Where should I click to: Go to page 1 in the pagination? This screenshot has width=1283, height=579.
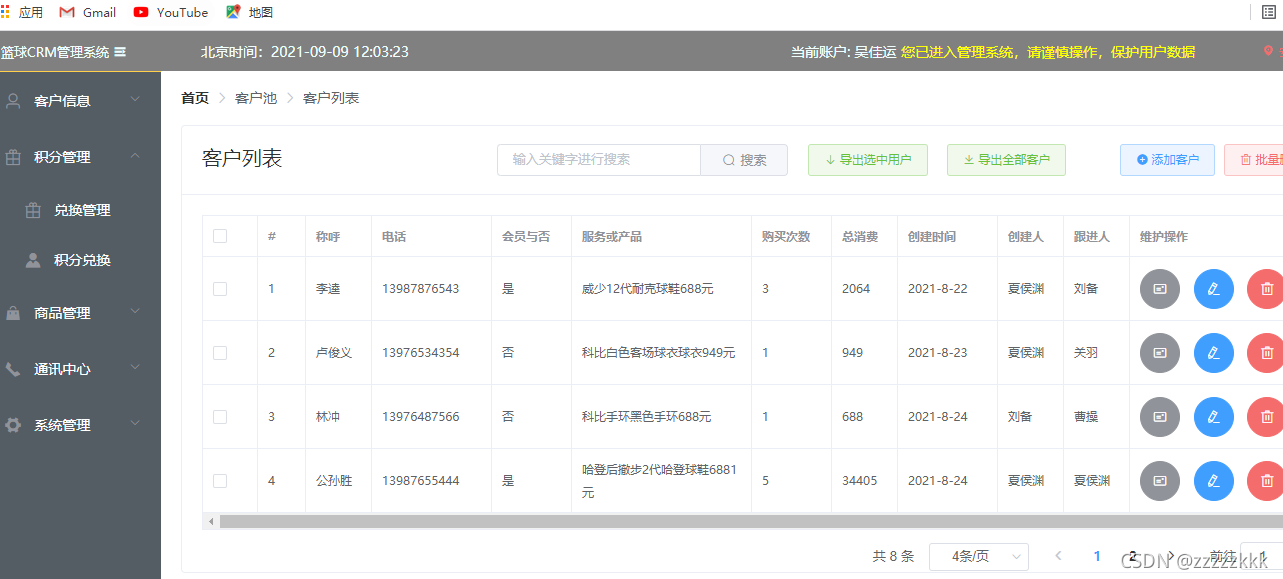click(x=1097, y=556)
